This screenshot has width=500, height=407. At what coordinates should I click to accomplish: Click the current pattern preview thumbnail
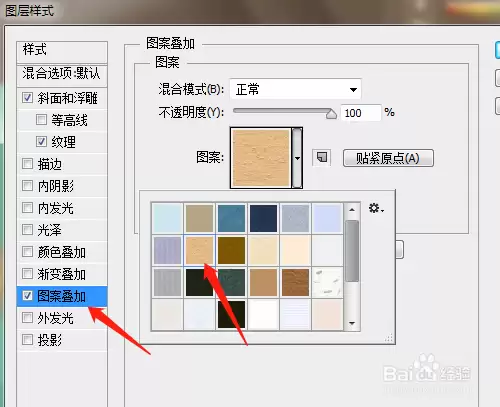[x=261, y=158]
